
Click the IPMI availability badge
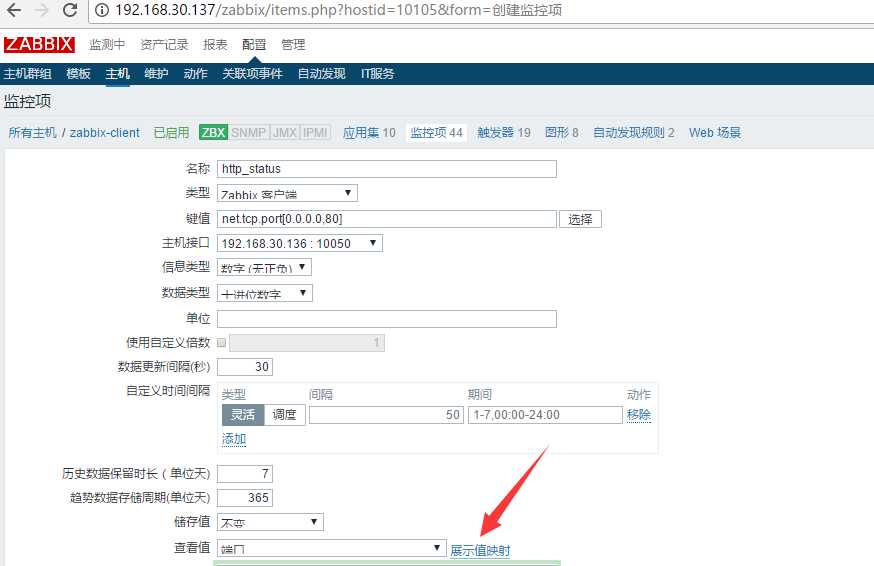315,132
